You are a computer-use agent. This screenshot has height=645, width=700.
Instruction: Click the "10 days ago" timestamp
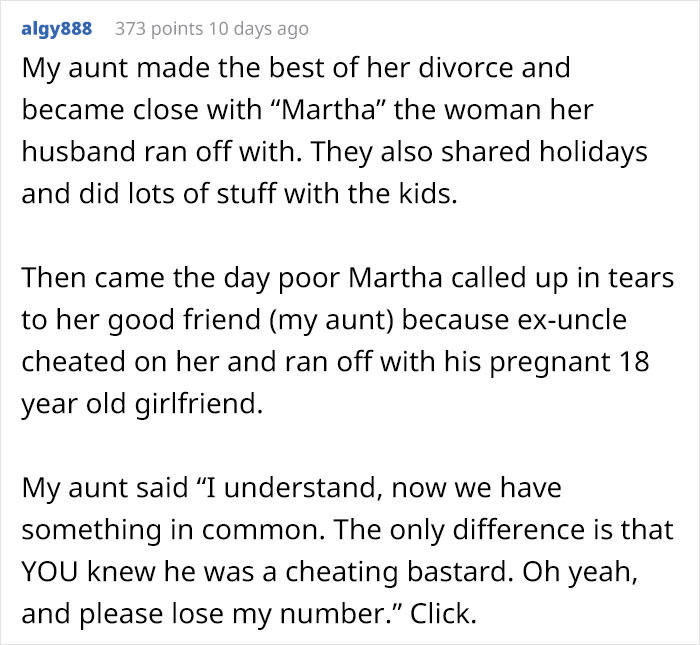coord(258,29)
